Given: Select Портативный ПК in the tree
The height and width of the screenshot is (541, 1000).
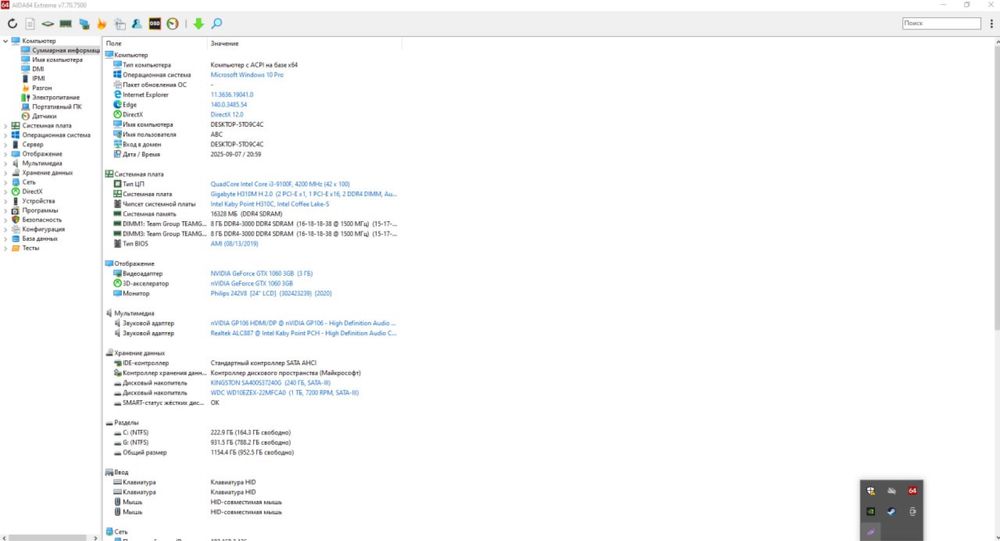Looking at the screenshot, I should [57, 107].
